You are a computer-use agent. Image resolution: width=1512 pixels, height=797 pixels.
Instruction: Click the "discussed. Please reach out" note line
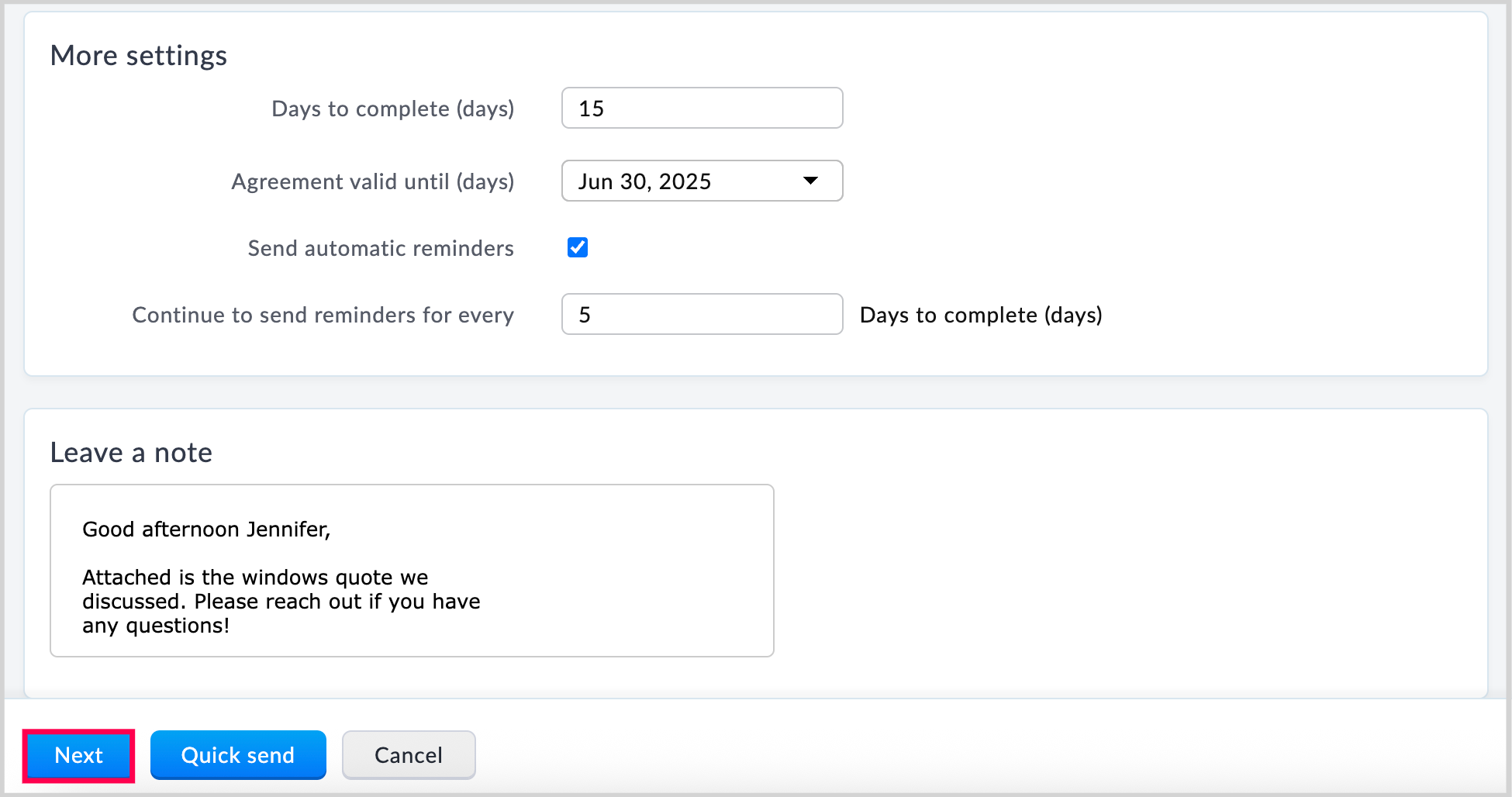(x=281, y=602)
